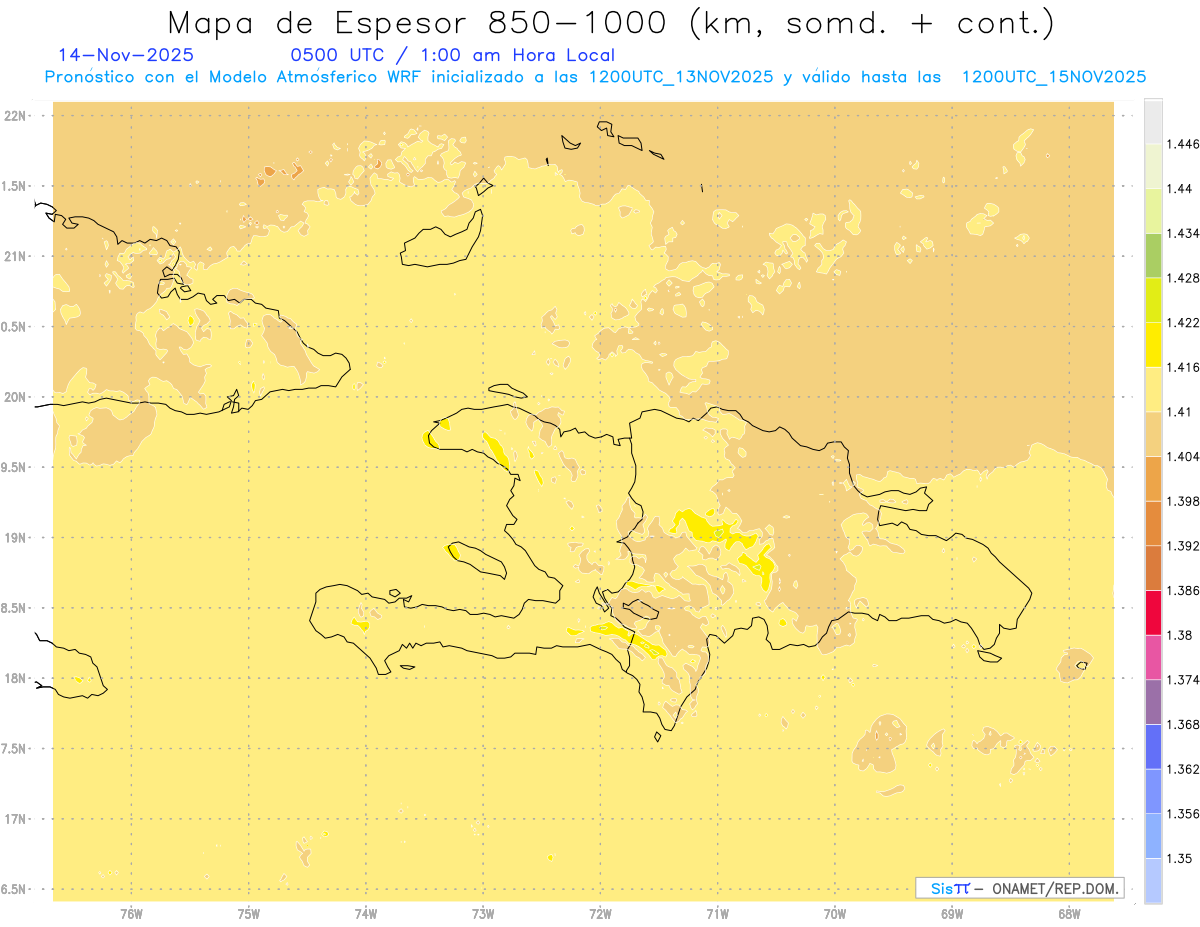The height and width of the screenshot is (927, 1200).
Task: Click the tan legend swatch between 1.404 and 1.41
Action: tap(1153, 434)
